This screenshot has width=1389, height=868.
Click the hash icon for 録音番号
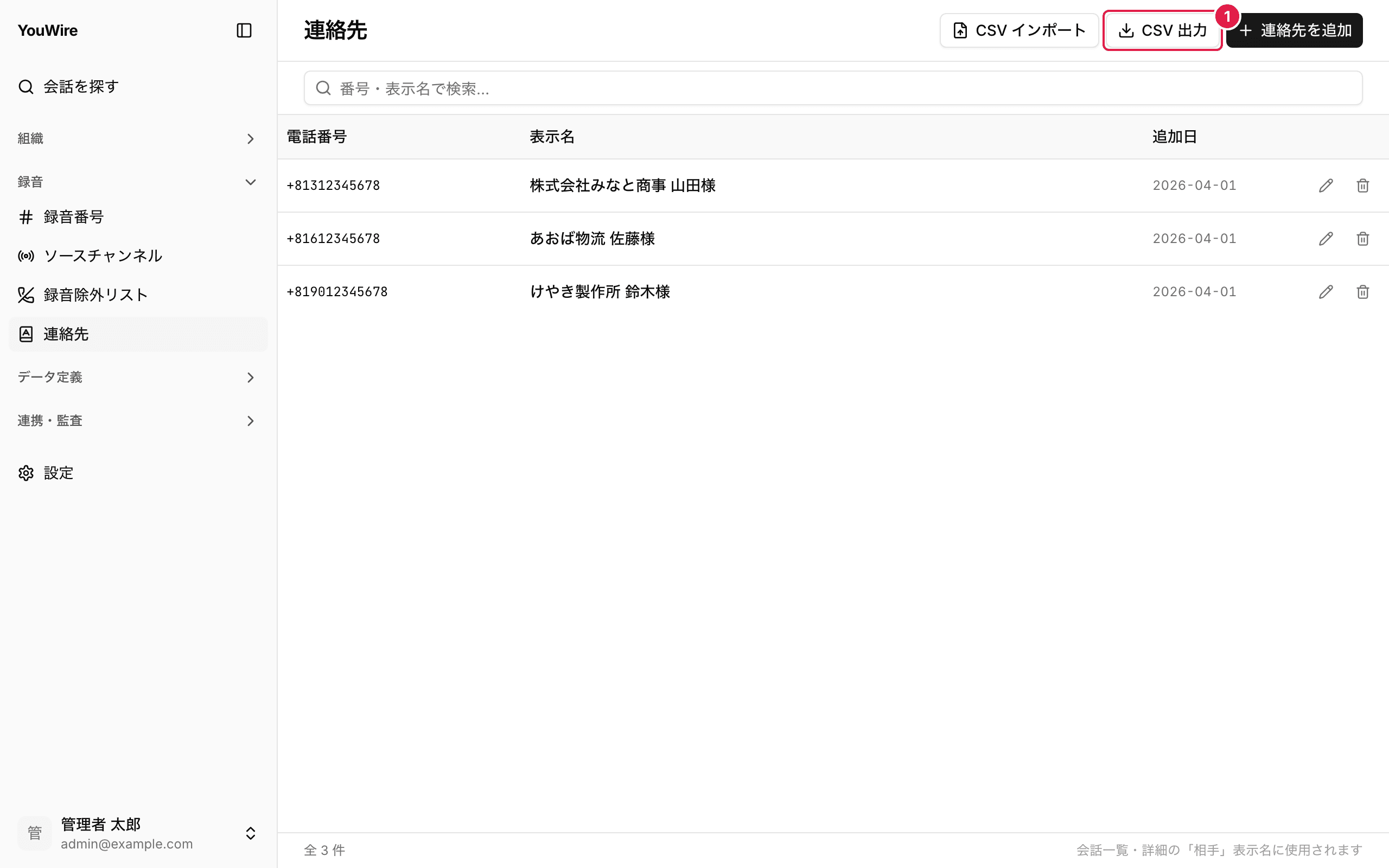click(26, 217)
